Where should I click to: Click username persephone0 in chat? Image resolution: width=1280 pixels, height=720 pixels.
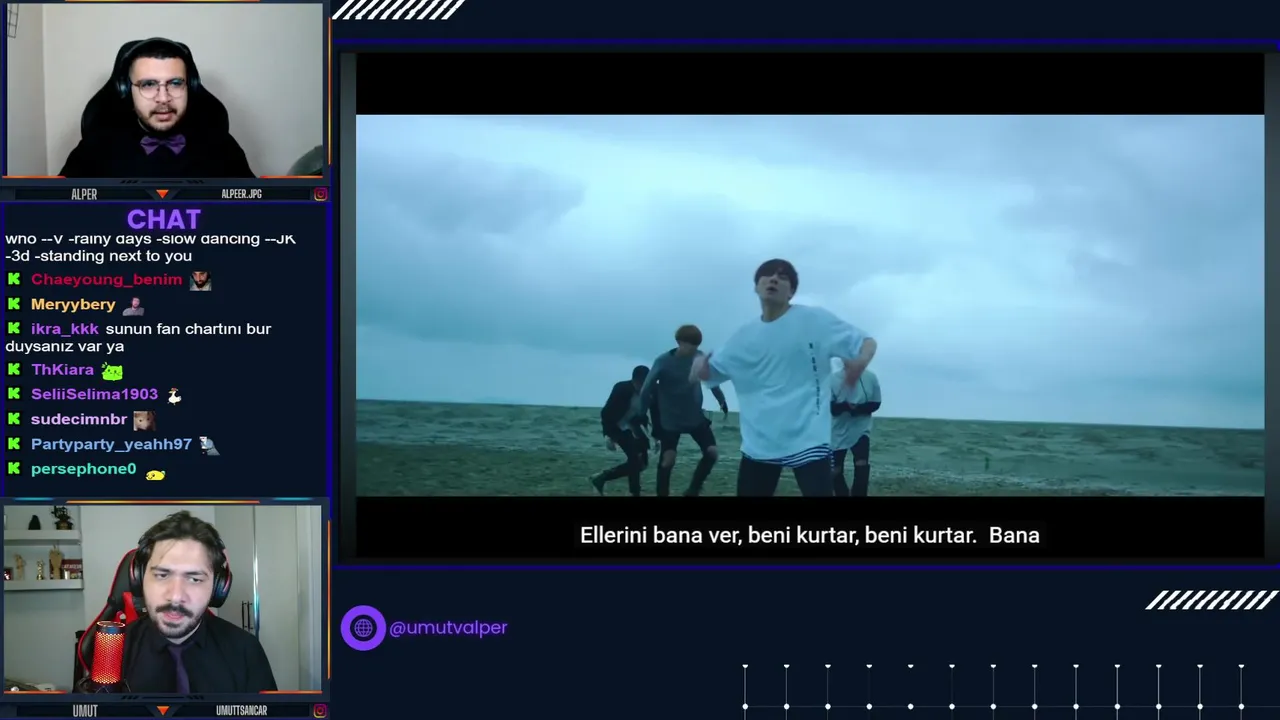83,469
